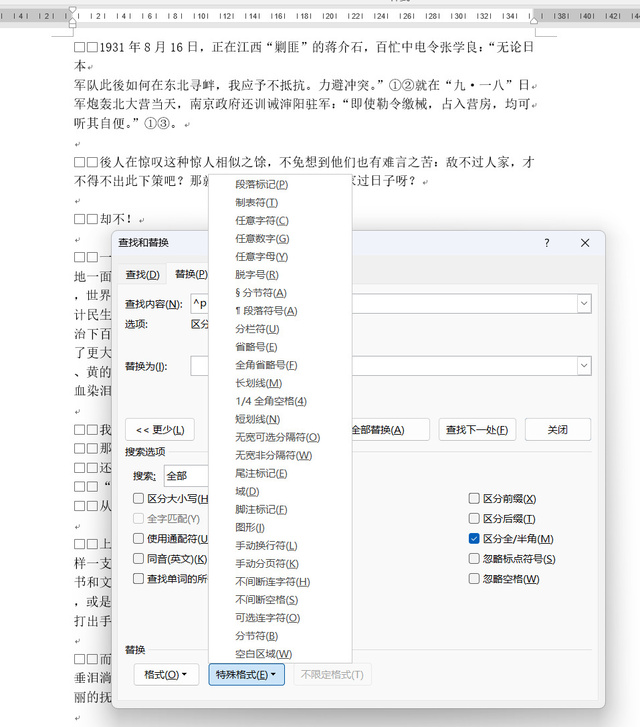This screenshot has height=727, width=640.
Task: Uncheck 区分全/半角(M) checkbox
Action: pyautogui.click(x=474, y=539)
